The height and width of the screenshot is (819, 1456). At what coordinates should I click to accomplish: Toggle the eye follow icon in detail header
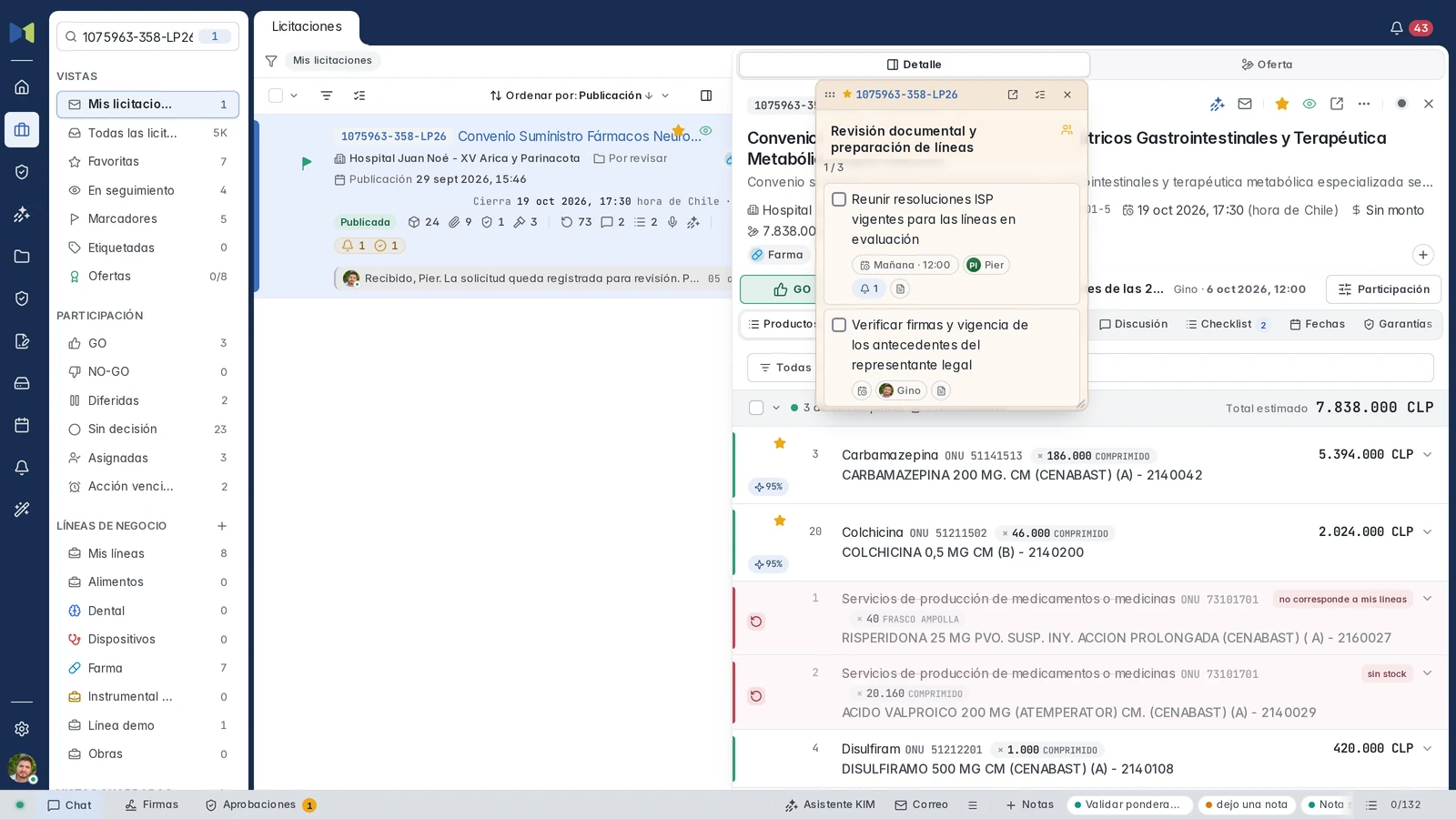pos(1309,104)
